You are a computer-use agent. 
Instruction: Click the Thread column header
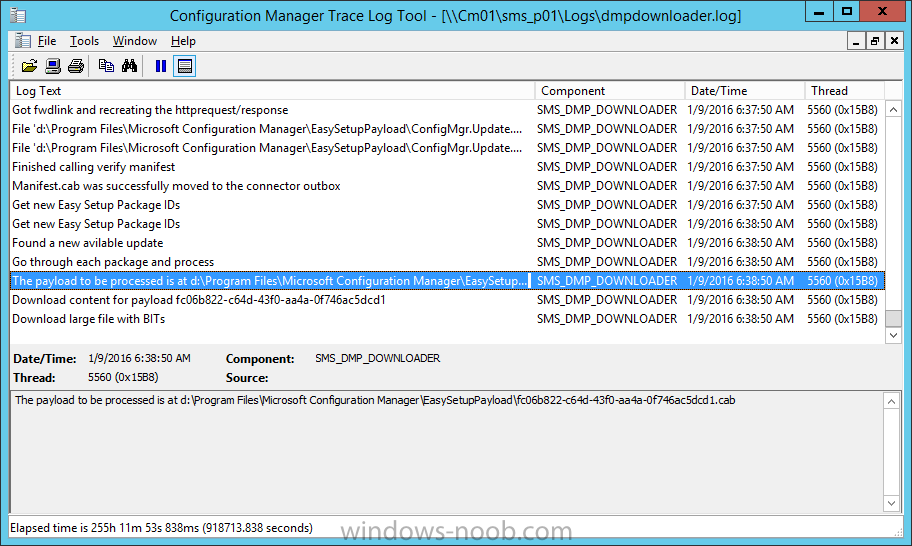click(x=845, y=91)
